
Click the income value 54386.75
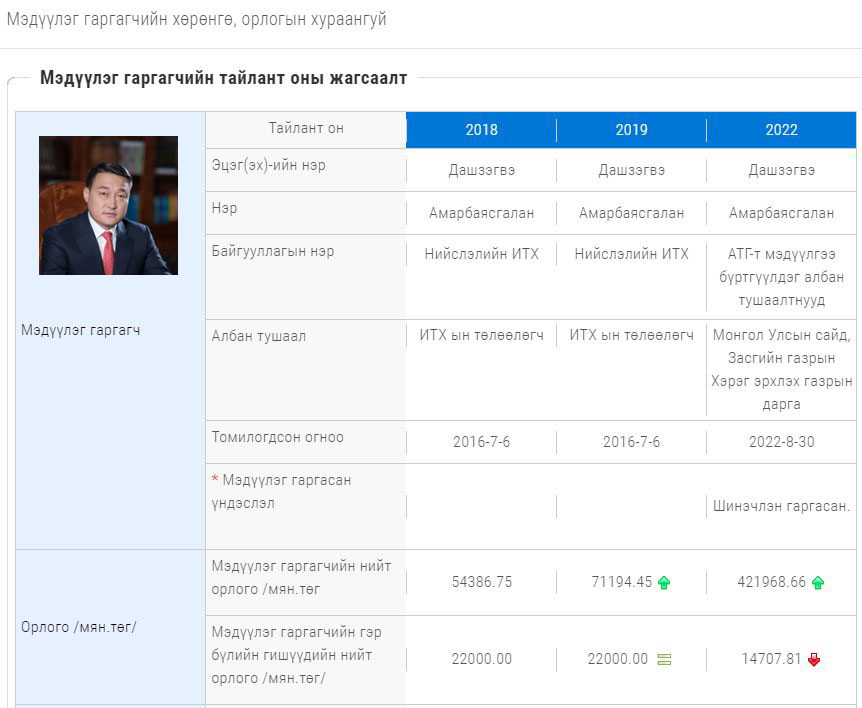(482, 582)
